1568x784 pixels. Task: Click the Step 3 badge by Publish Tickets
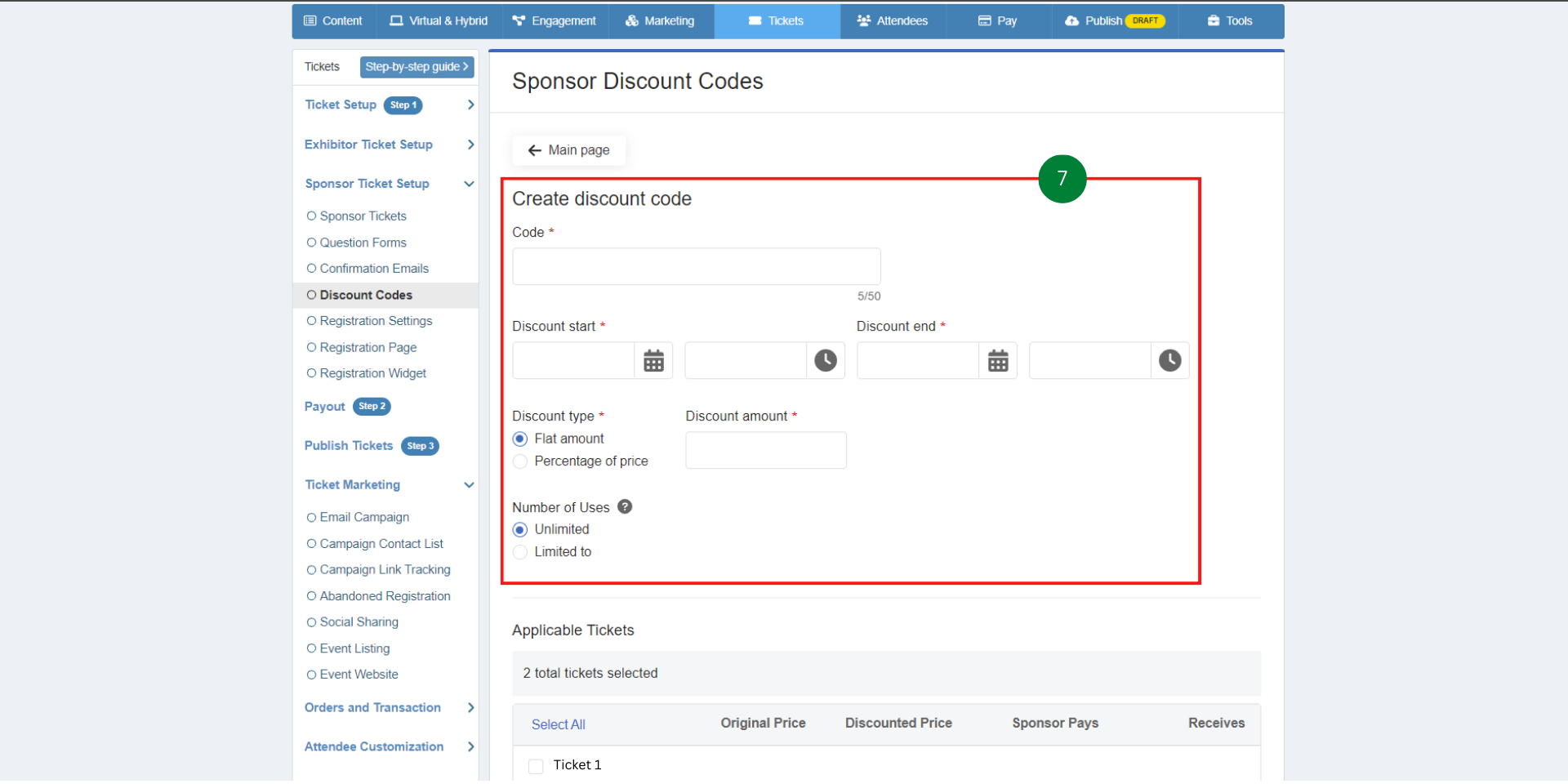pos(420,446)
